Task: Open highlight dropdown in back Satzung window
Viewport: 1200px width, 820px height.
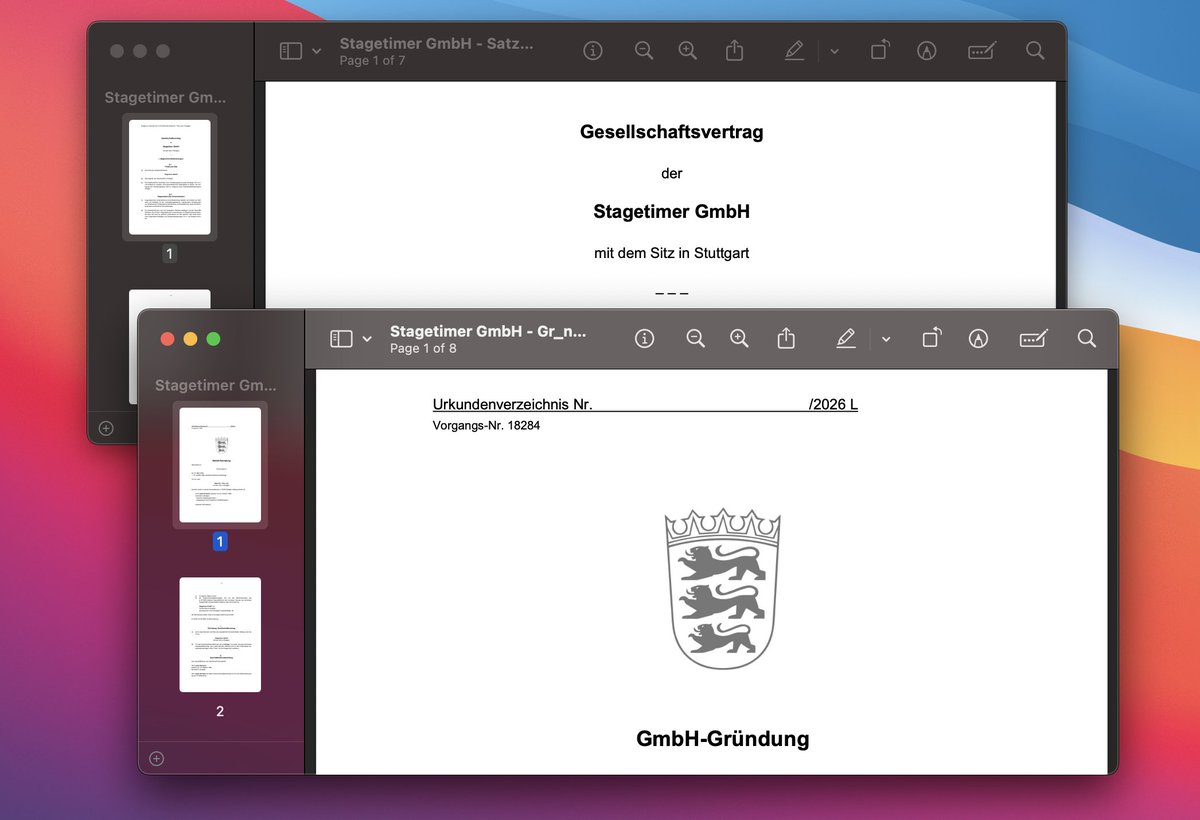Action: coord(834,50)
